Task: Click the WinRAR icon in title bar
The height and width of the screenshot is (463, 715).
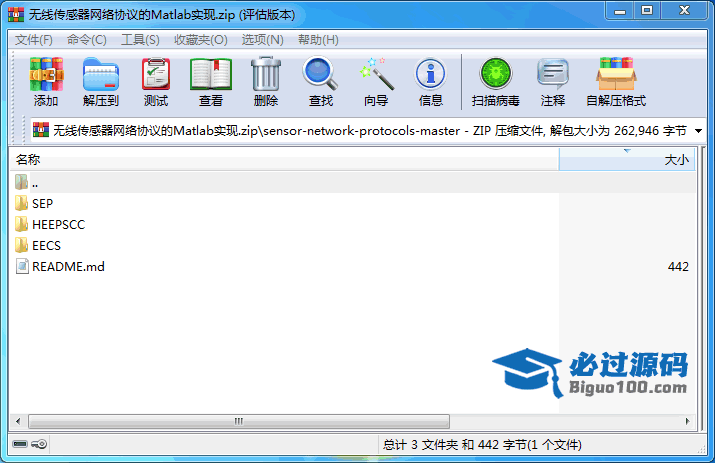Action: pos(16,15)
